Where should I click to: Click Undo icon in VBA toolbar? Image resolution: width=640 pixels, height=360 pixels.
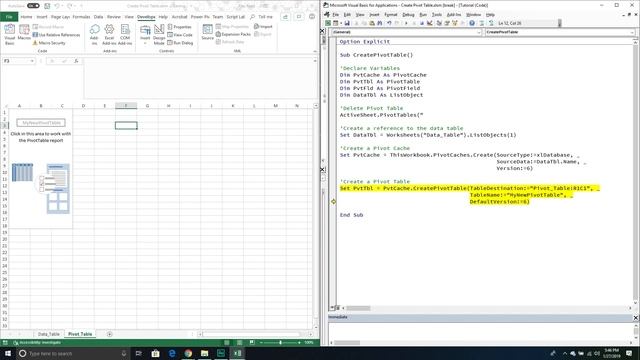tap(389, 23)
